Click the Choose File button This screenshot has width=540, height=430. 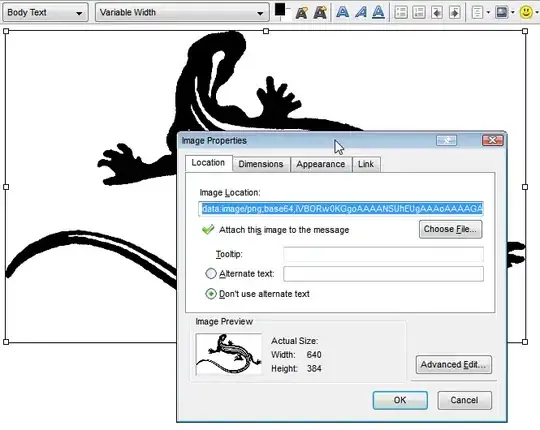coord(450,229)
